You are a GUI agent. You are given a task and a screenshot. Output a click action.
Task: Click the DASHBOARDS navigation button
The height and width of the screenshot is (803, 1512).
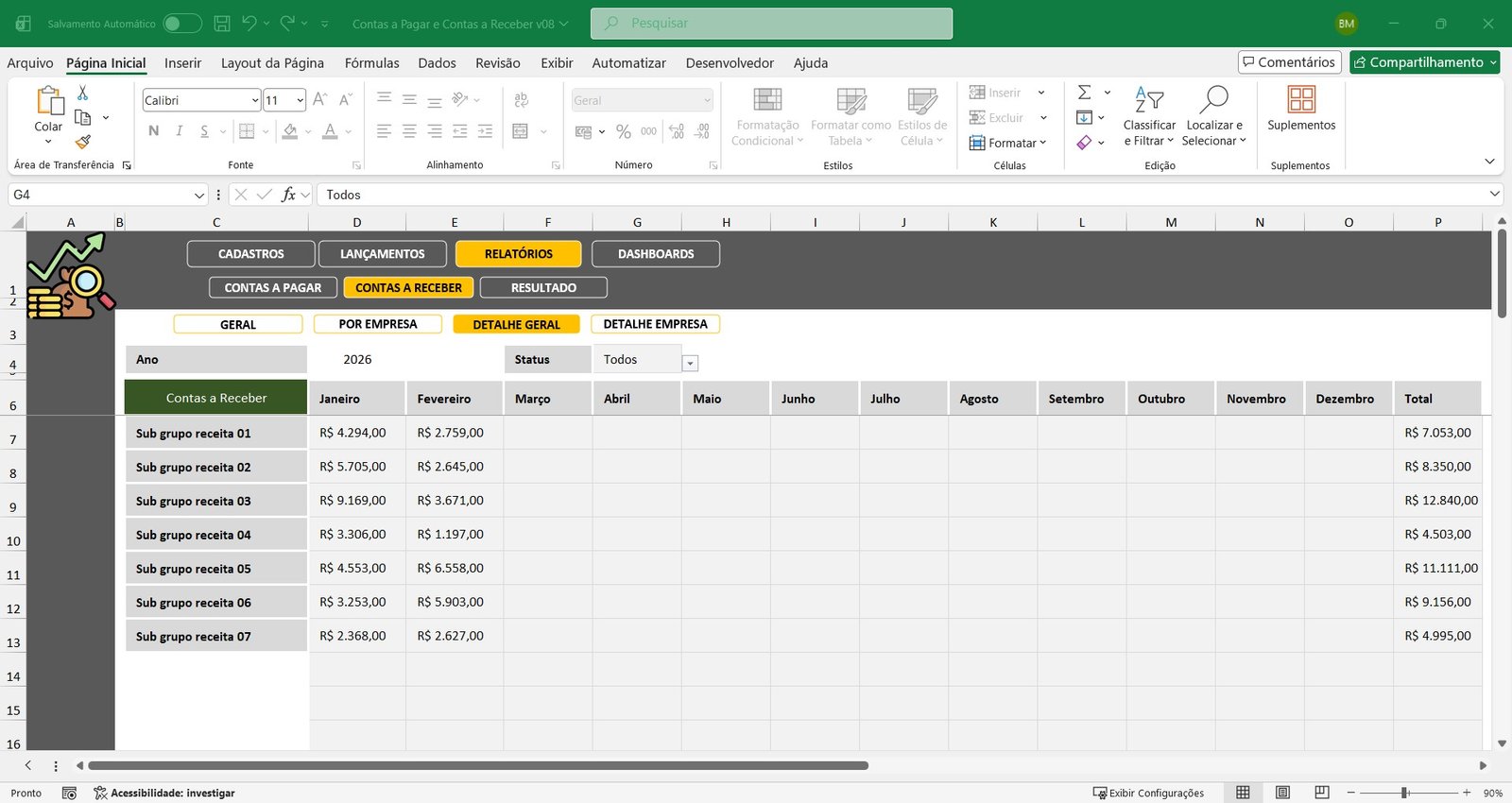pos(655,254)
